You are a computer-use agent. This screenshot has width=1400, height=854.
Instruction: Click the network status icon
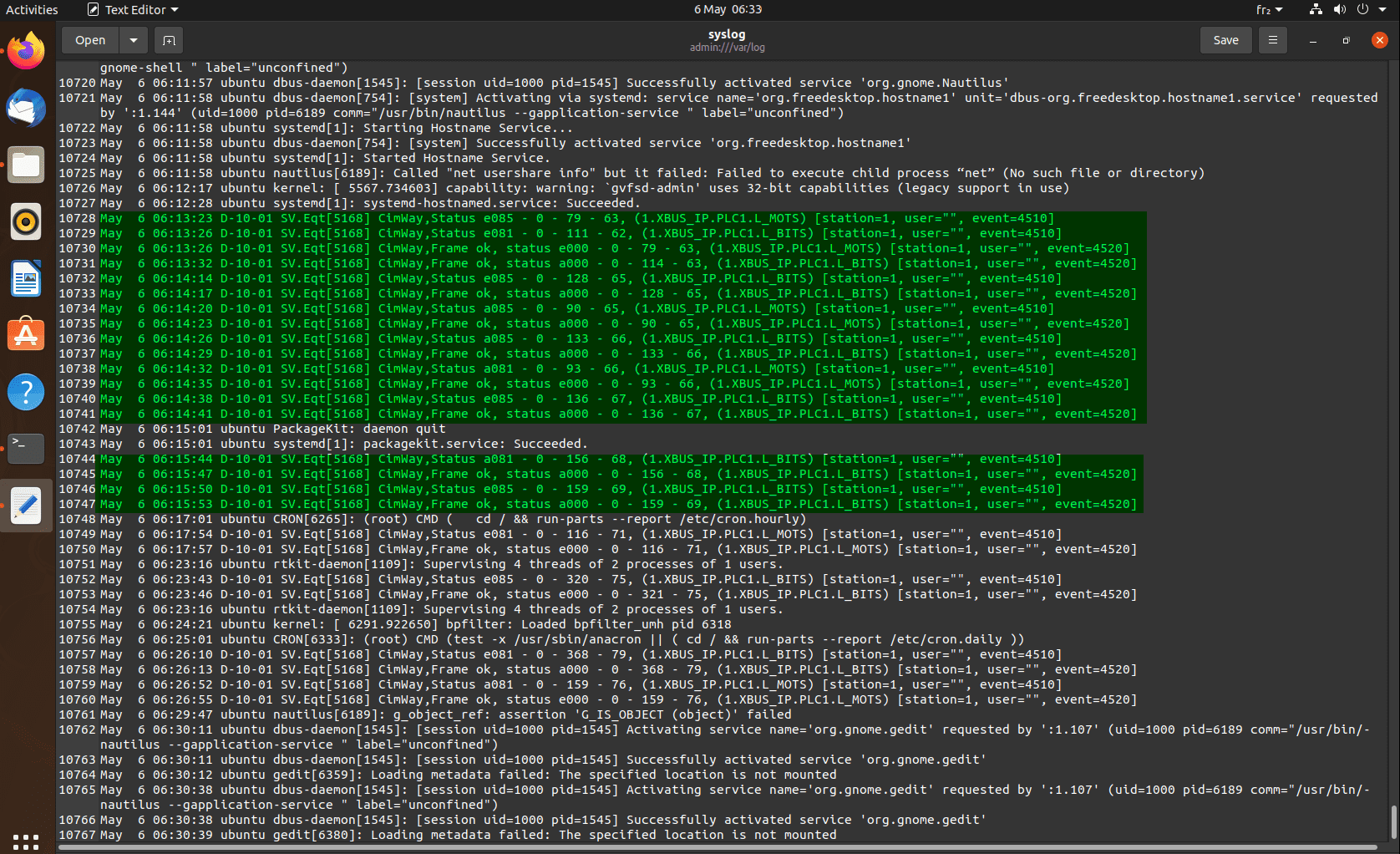pyautogui.click(x=1316, y=9)
